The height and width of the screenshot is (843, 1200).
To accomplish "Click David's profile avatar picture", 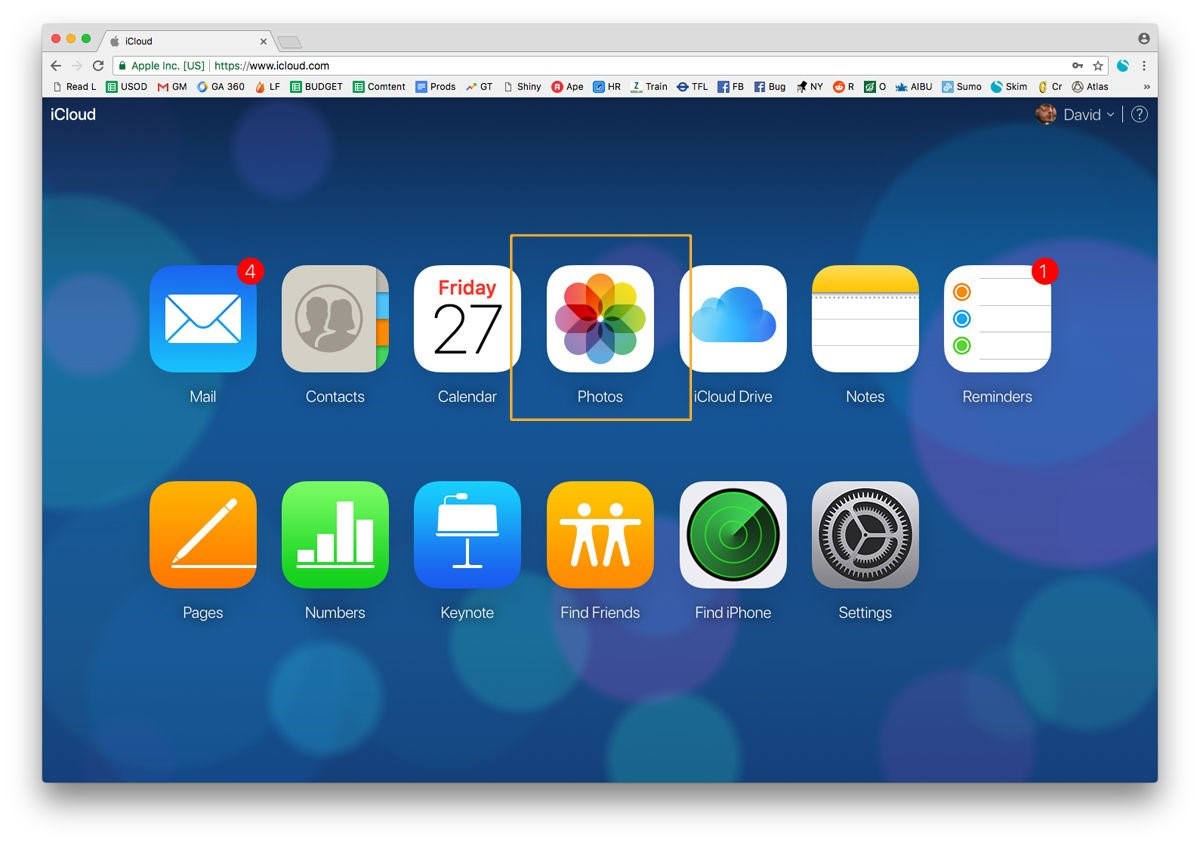I will [x=1045, y=114].
